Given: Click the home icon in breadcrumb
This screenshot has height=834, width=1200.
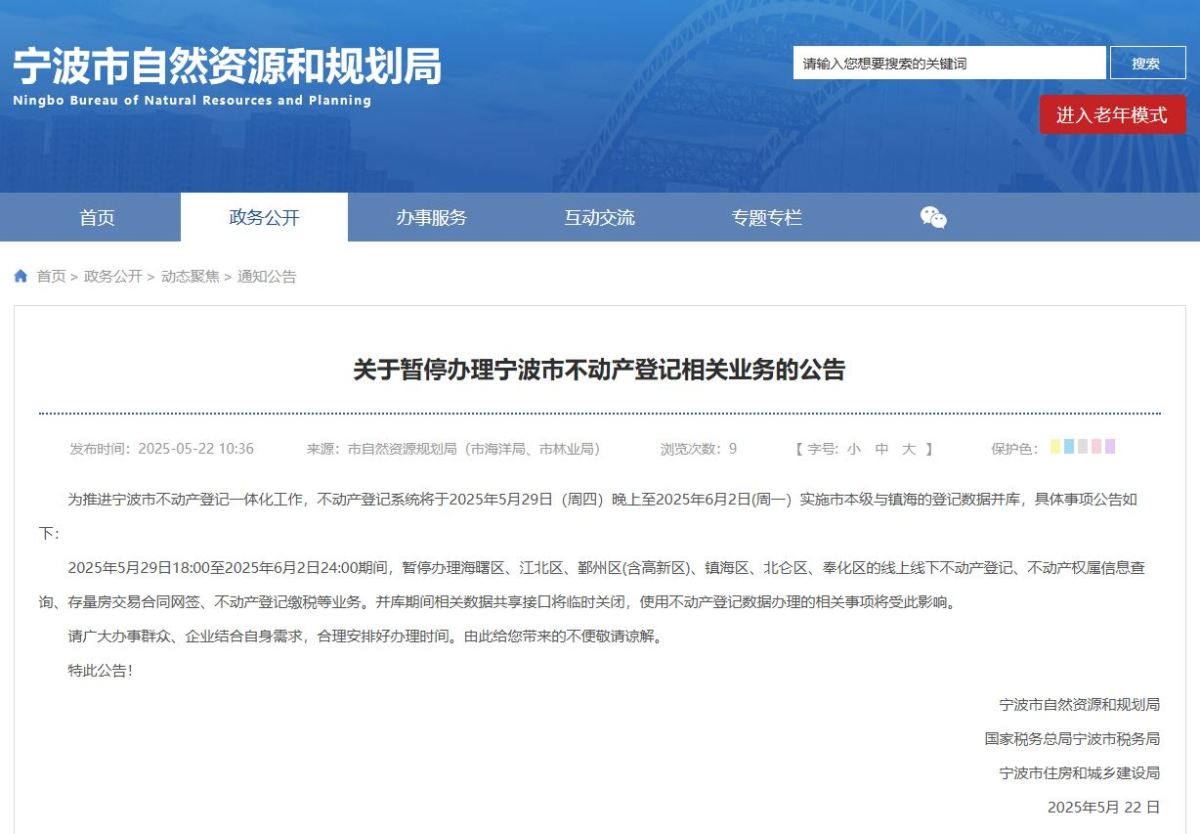Looking at the screenshot, I should tap(21, 276).
